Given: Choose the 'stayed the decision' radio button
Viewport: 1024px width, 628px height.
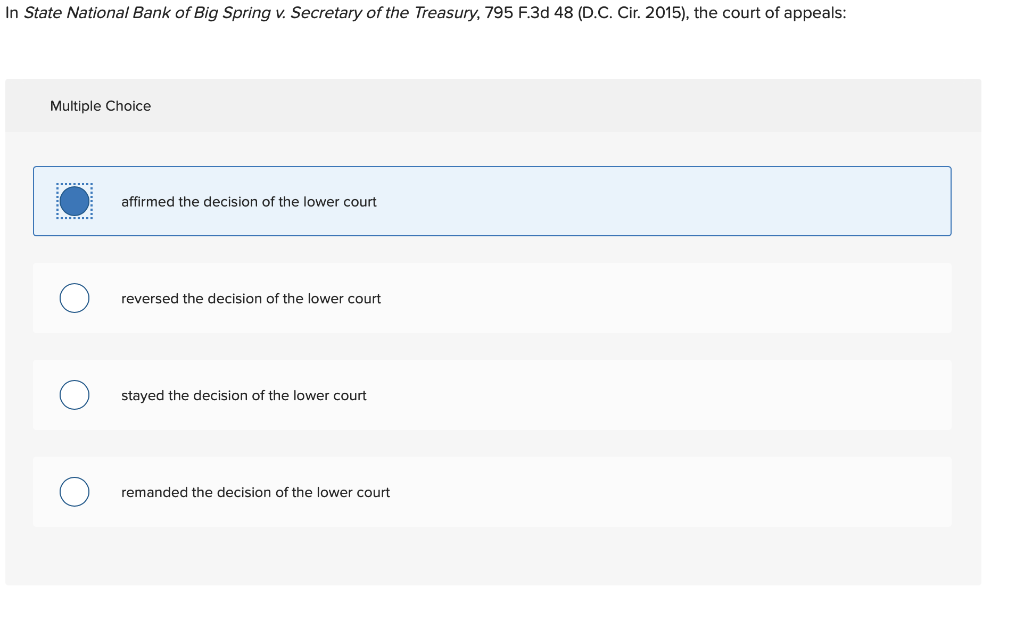Looking at the screenshot, I should (x=74, y=395).
